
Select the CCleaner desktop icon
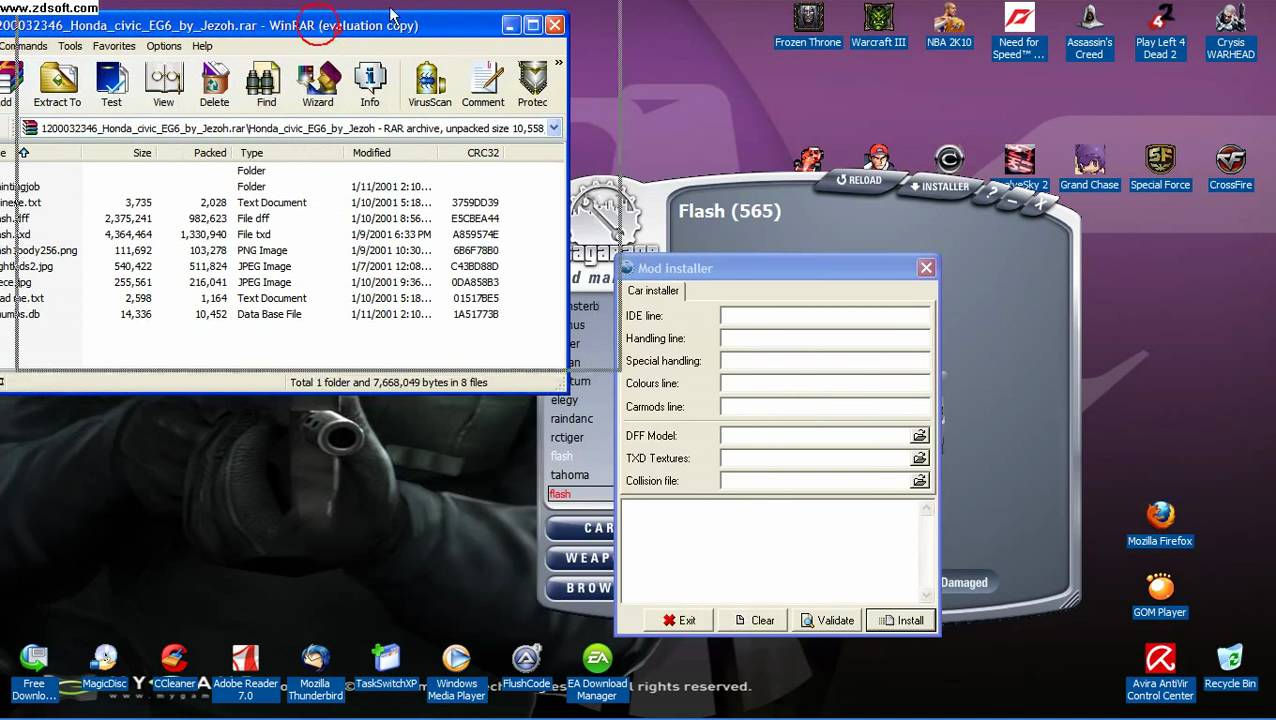[x=174, y=667]
